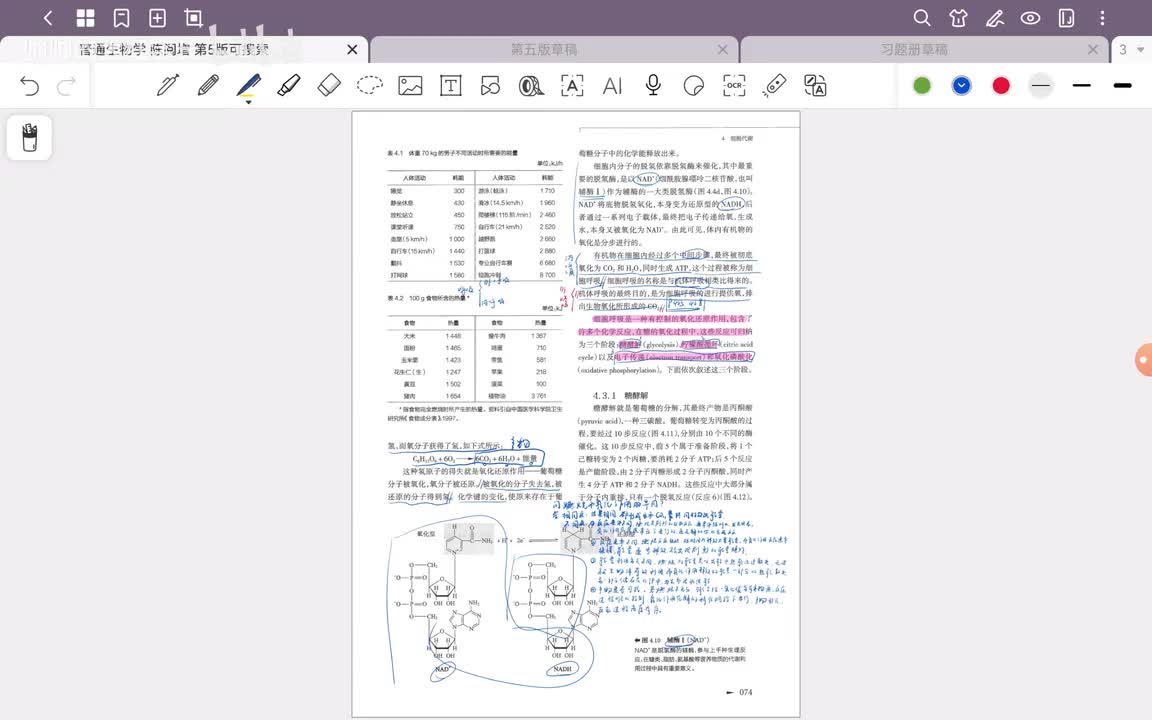Select the eraser tool
Viewport: 1152px width, 720px height.
(329, 85)
